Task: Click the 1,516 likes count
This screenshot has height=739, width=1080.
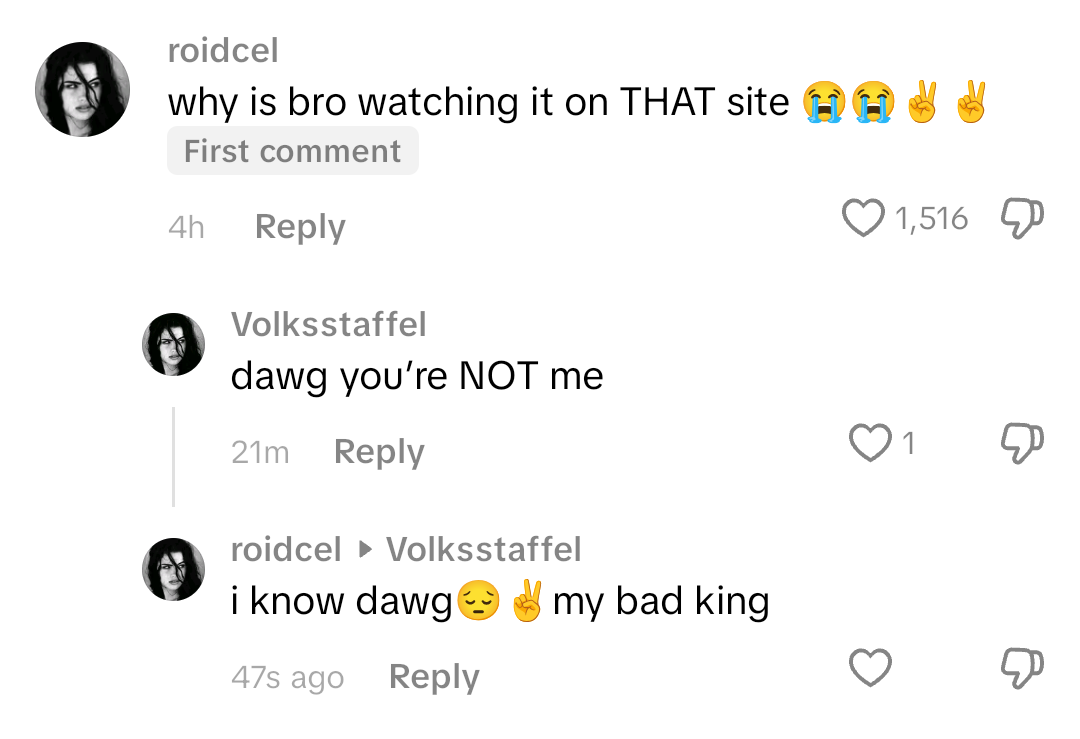Action: coord(932,219)
